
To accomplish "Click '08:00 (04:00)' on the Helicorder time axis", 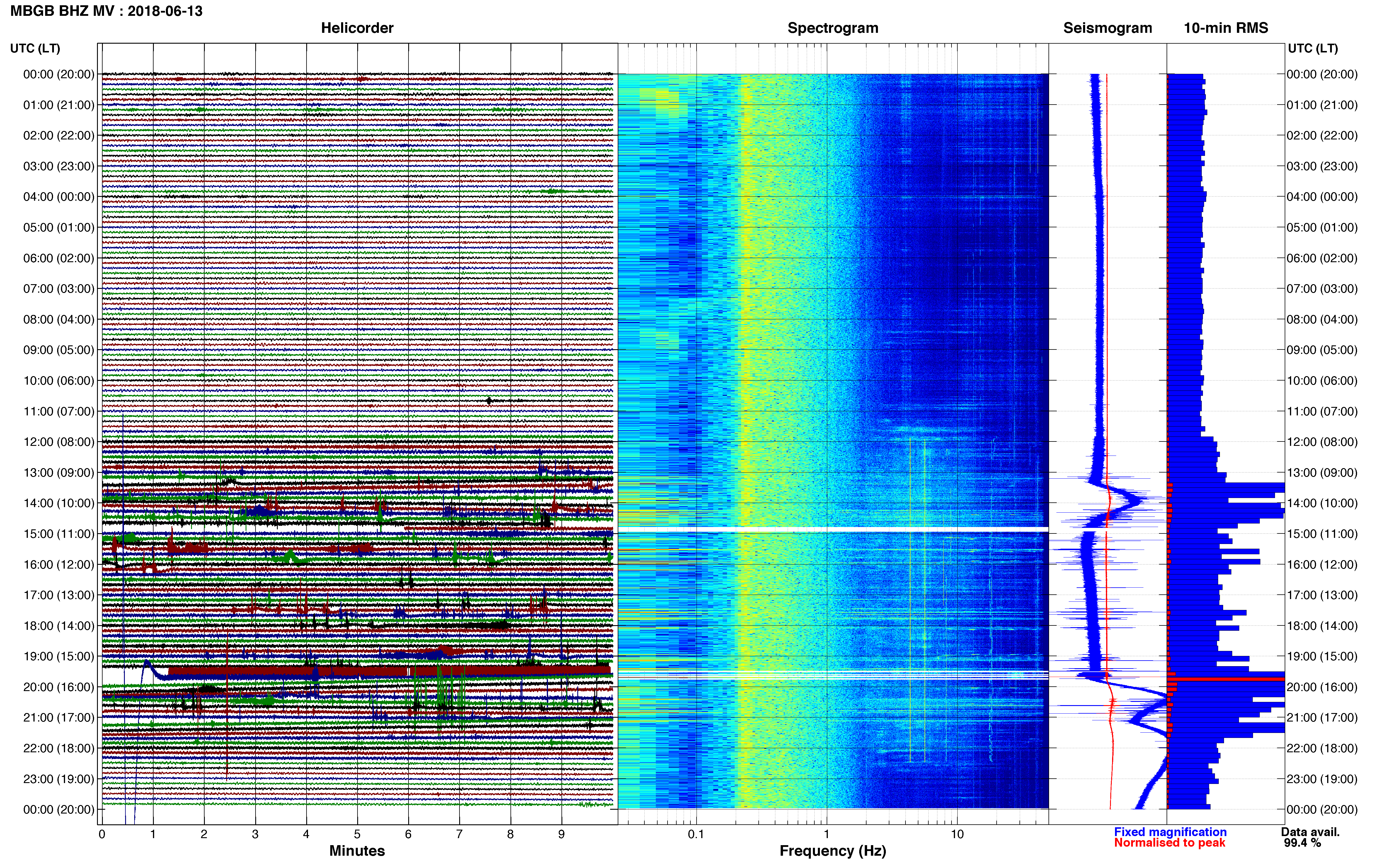I will [59, 319].
